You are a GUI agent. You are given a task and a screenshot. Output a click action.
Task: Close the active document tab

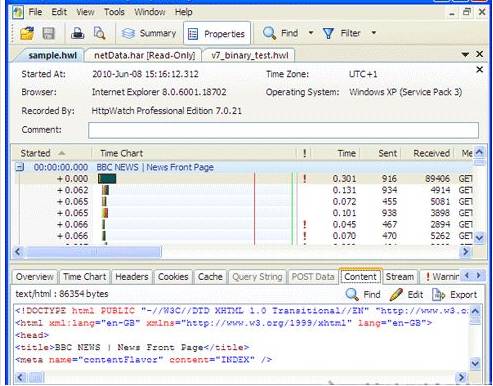[479, 54]
